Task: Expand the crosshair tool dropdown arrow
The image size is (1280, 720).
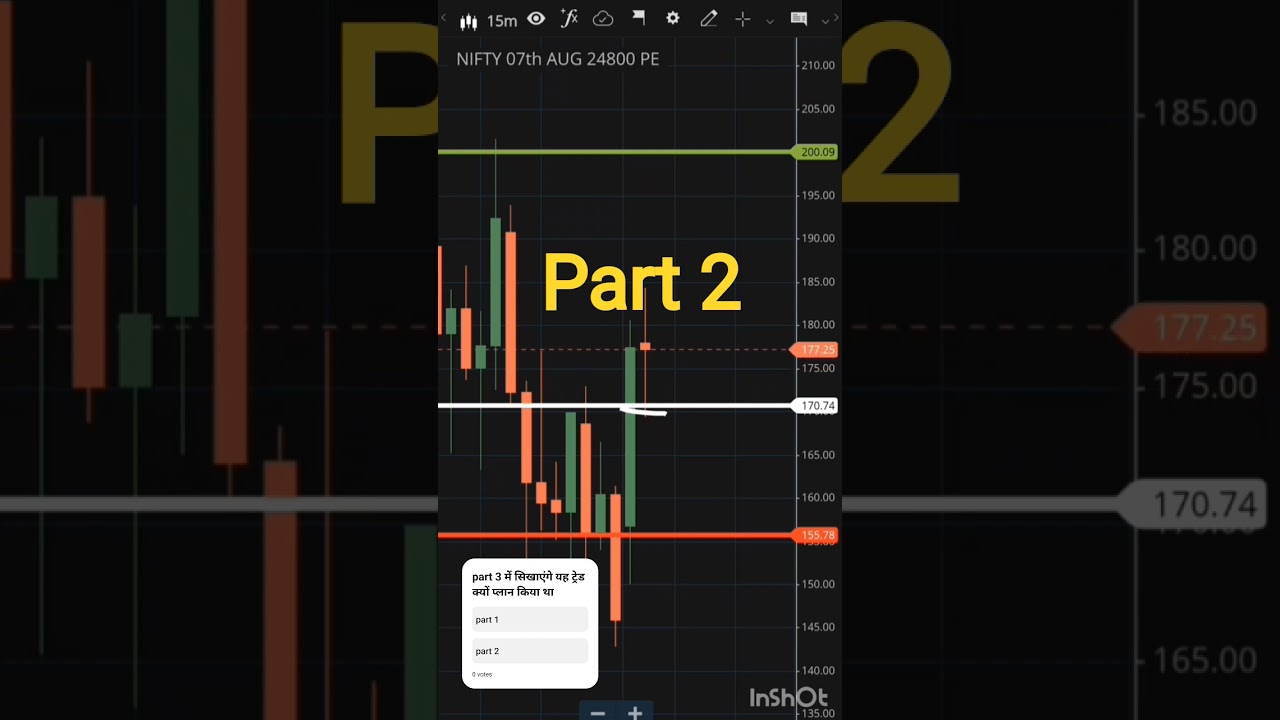Action: [770, 20]
